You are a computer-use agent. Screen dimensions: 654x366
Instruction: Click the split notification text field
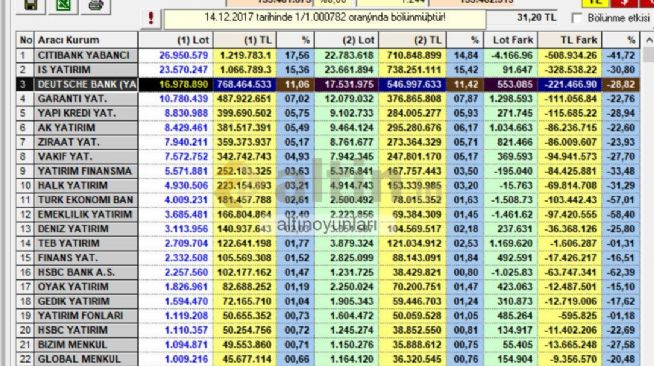[x=325, y=18]
